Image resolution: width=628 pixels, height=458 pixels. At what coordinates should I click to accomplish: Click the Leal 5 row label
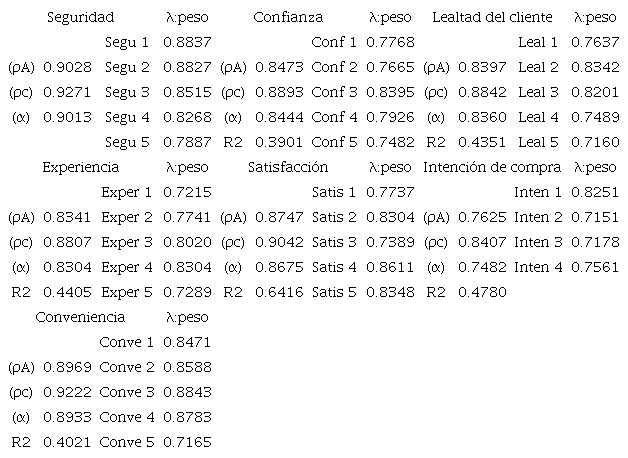(x=538, y=142)
